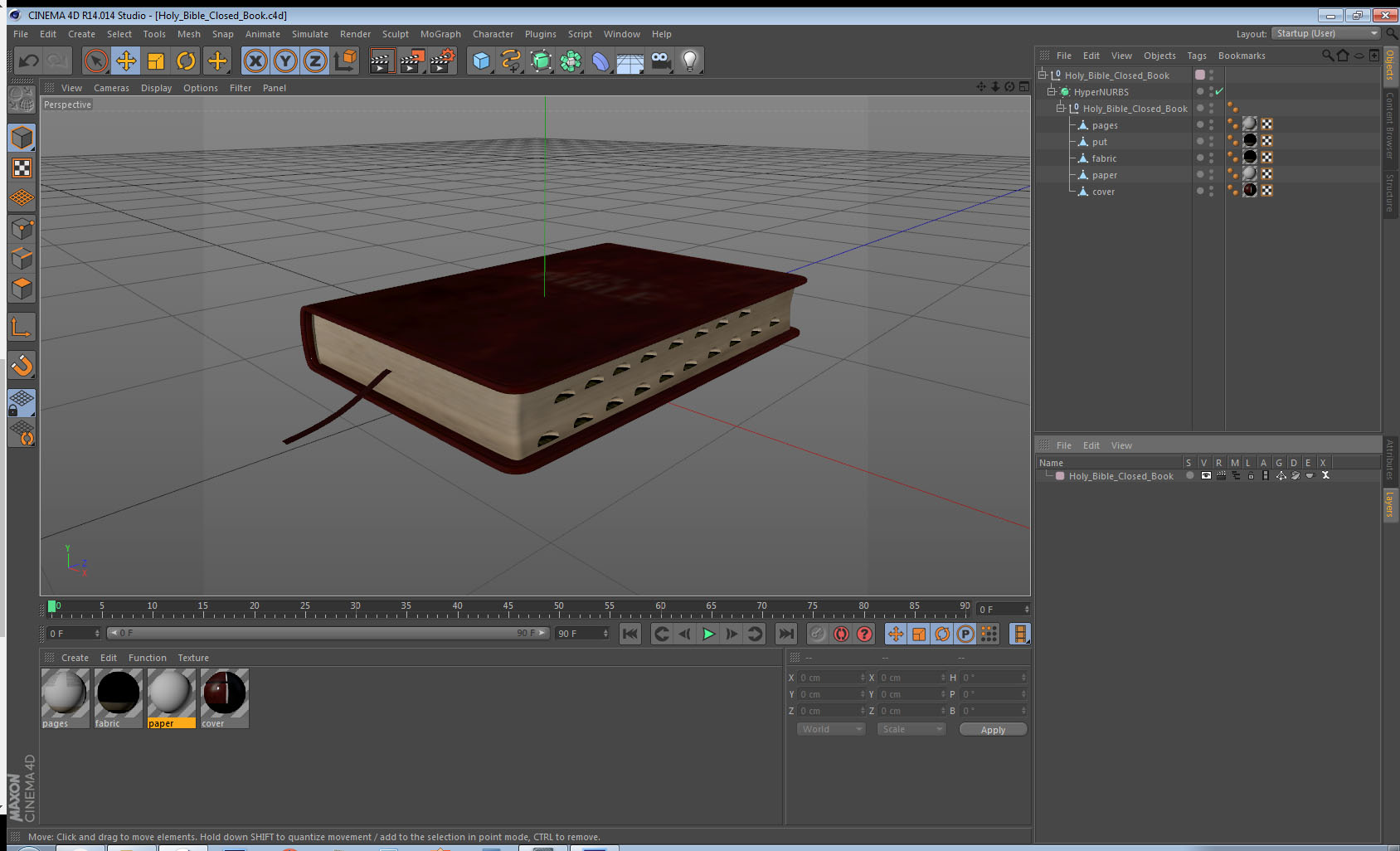Image resolution: width=1400 pixels, height=851 pixels.
Task: Toggle the coordinate system icon
Action: pyautogui.click(x=345, y=61)
